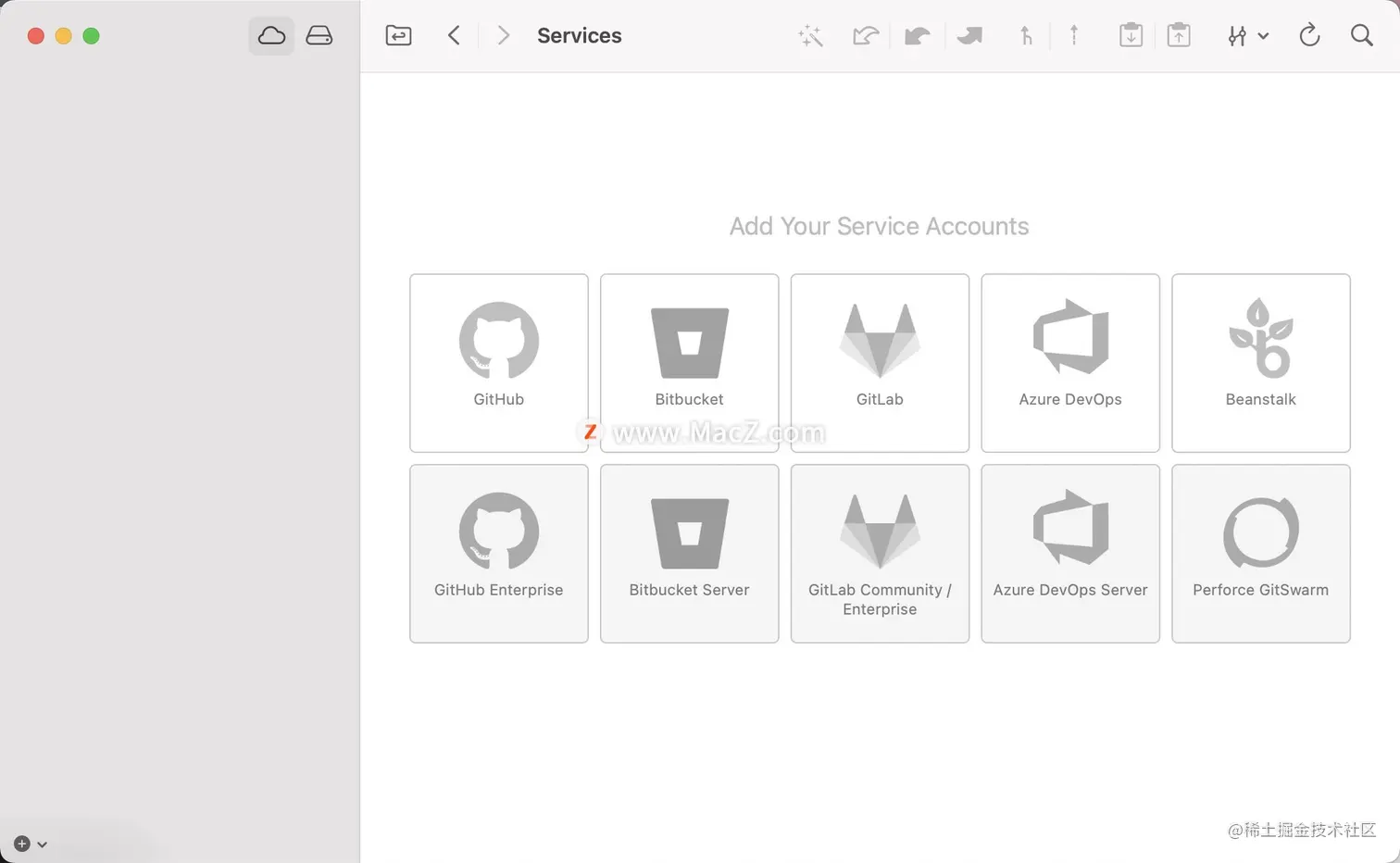Go forward with the right chevron
This screenshot has width=1400, height=863.
tap(503, 36)
